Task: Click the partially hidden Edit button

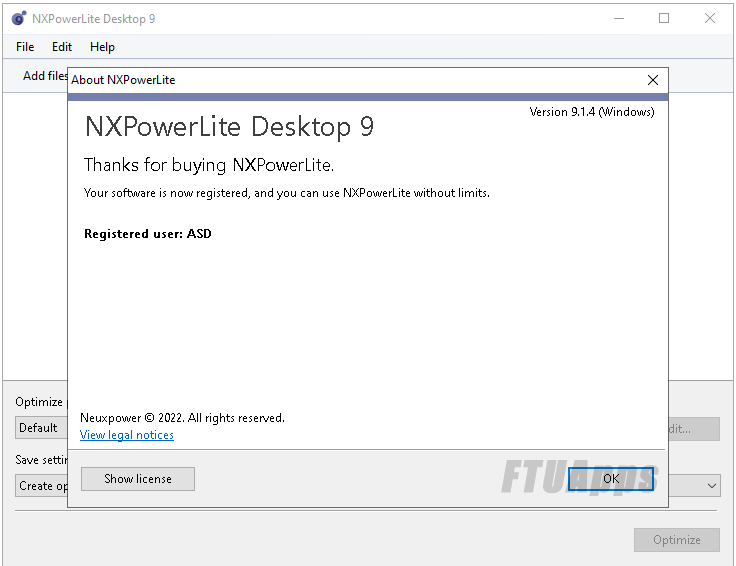Action: click(x=694, y=429)
